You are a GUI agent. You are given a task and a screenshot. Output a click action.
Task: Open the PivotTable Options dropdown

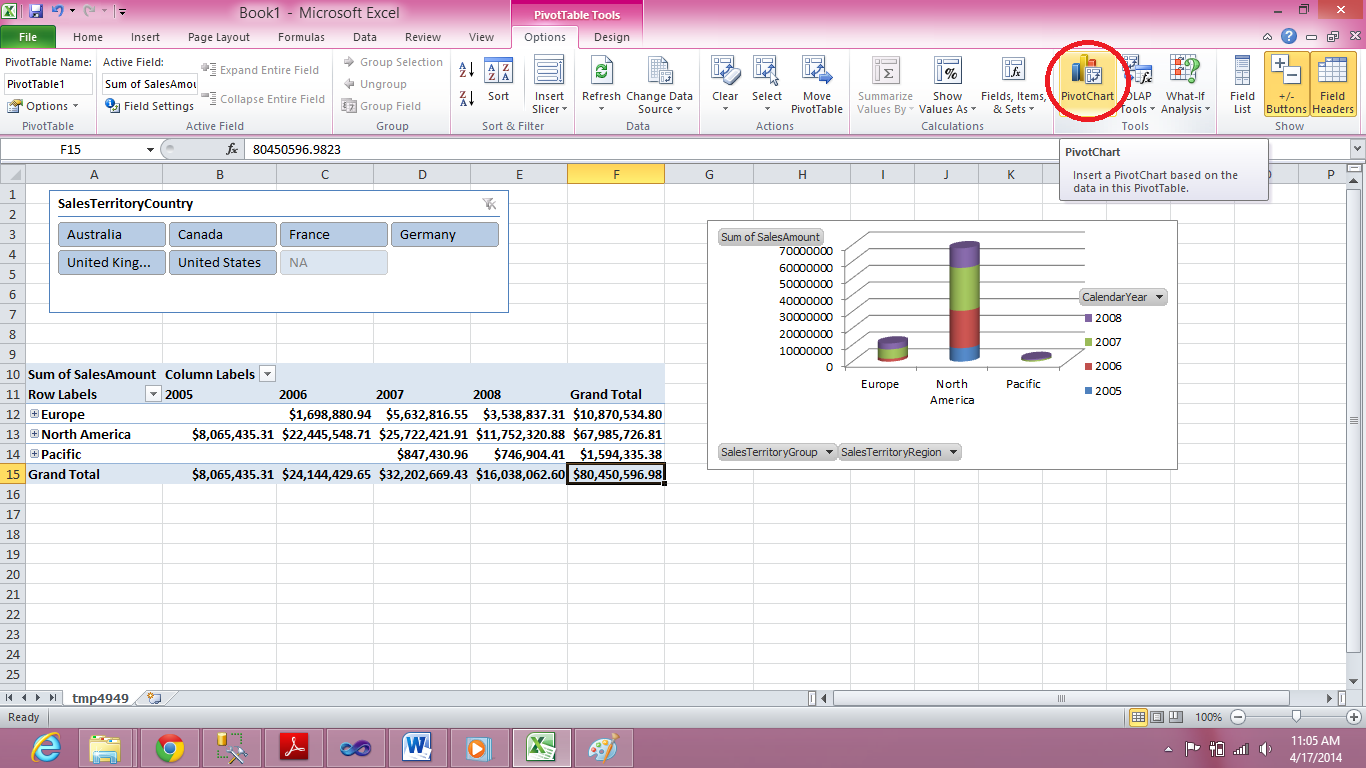click(44, 106)
